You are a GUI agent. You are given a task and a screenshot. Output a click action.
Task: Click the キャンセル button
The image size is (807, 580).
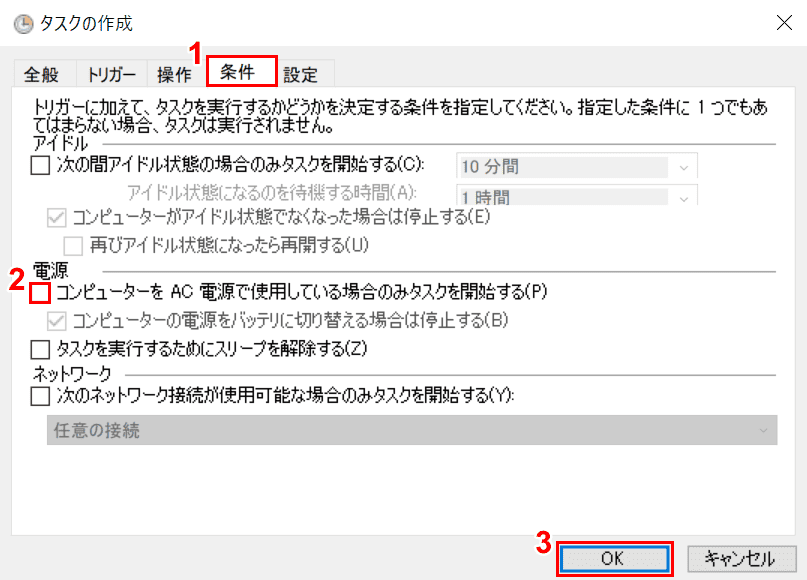[742, 558]
